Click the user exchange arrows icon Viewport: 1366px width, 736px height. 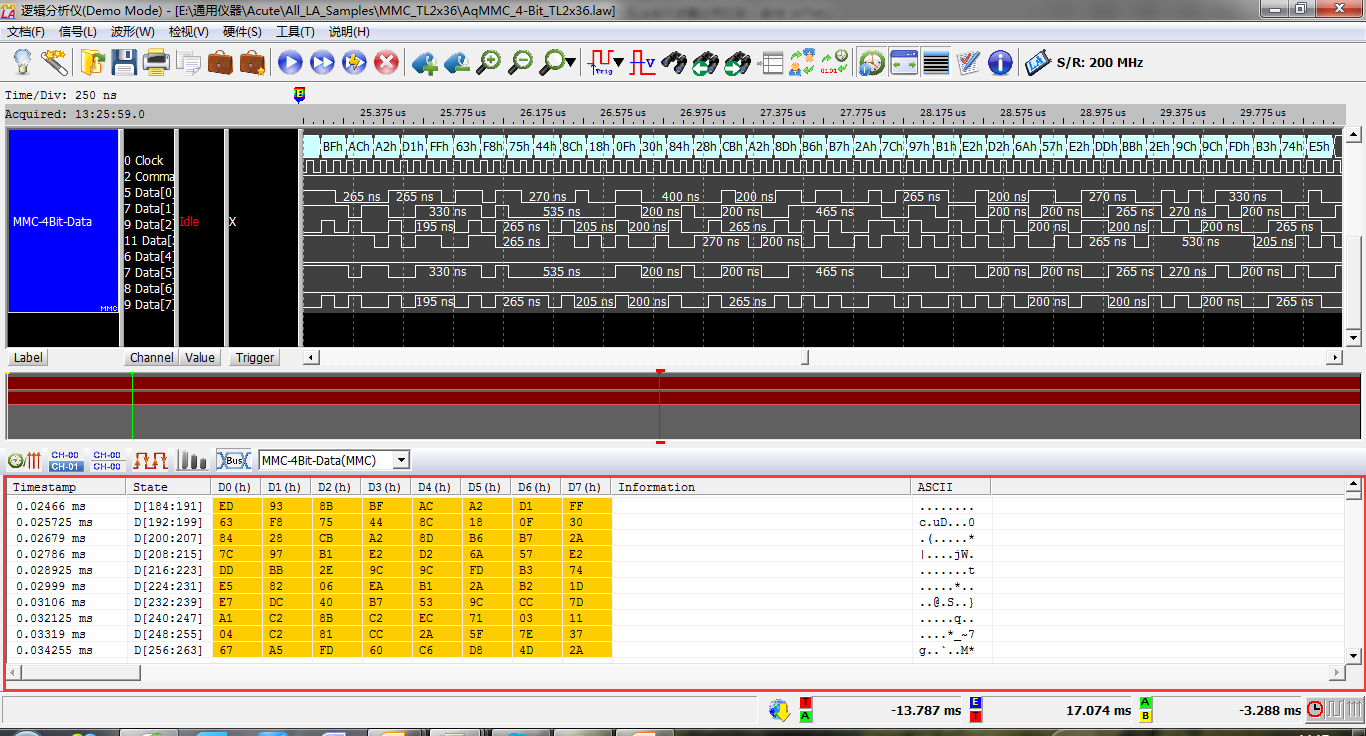pyautogui.click(x=802, y=62)
